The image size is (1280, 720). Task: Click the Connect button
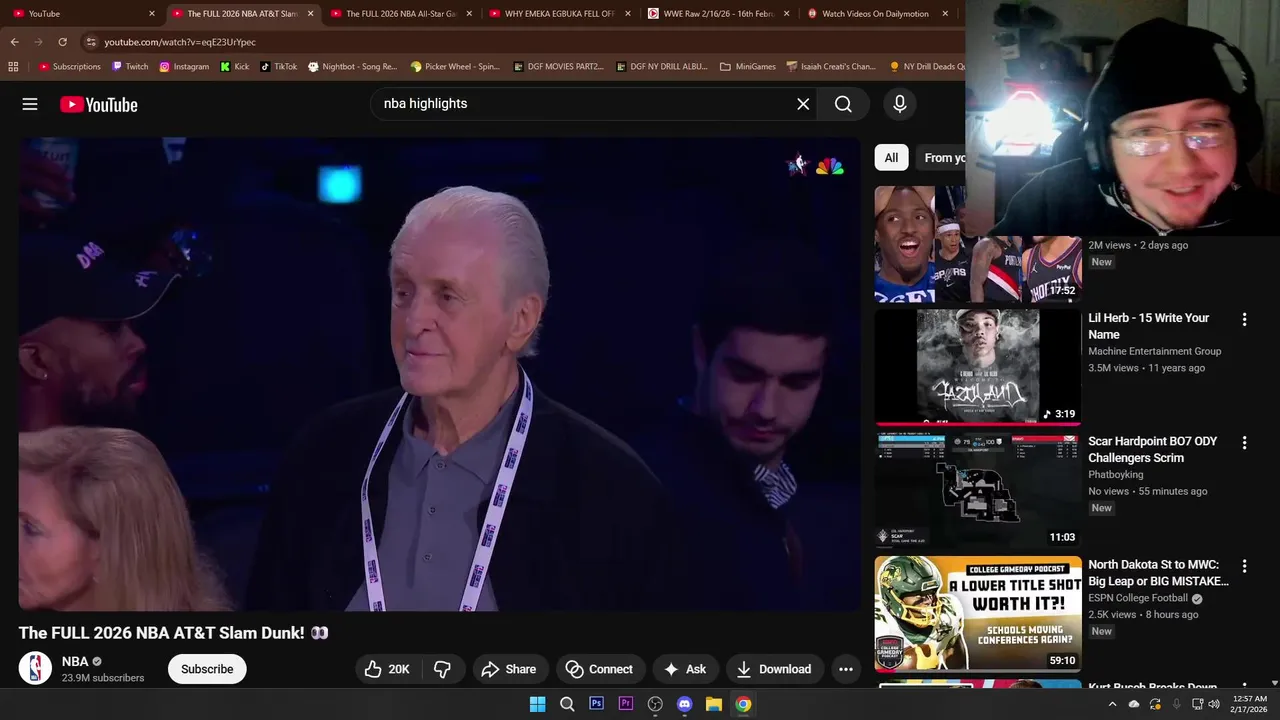coord(599,669)
